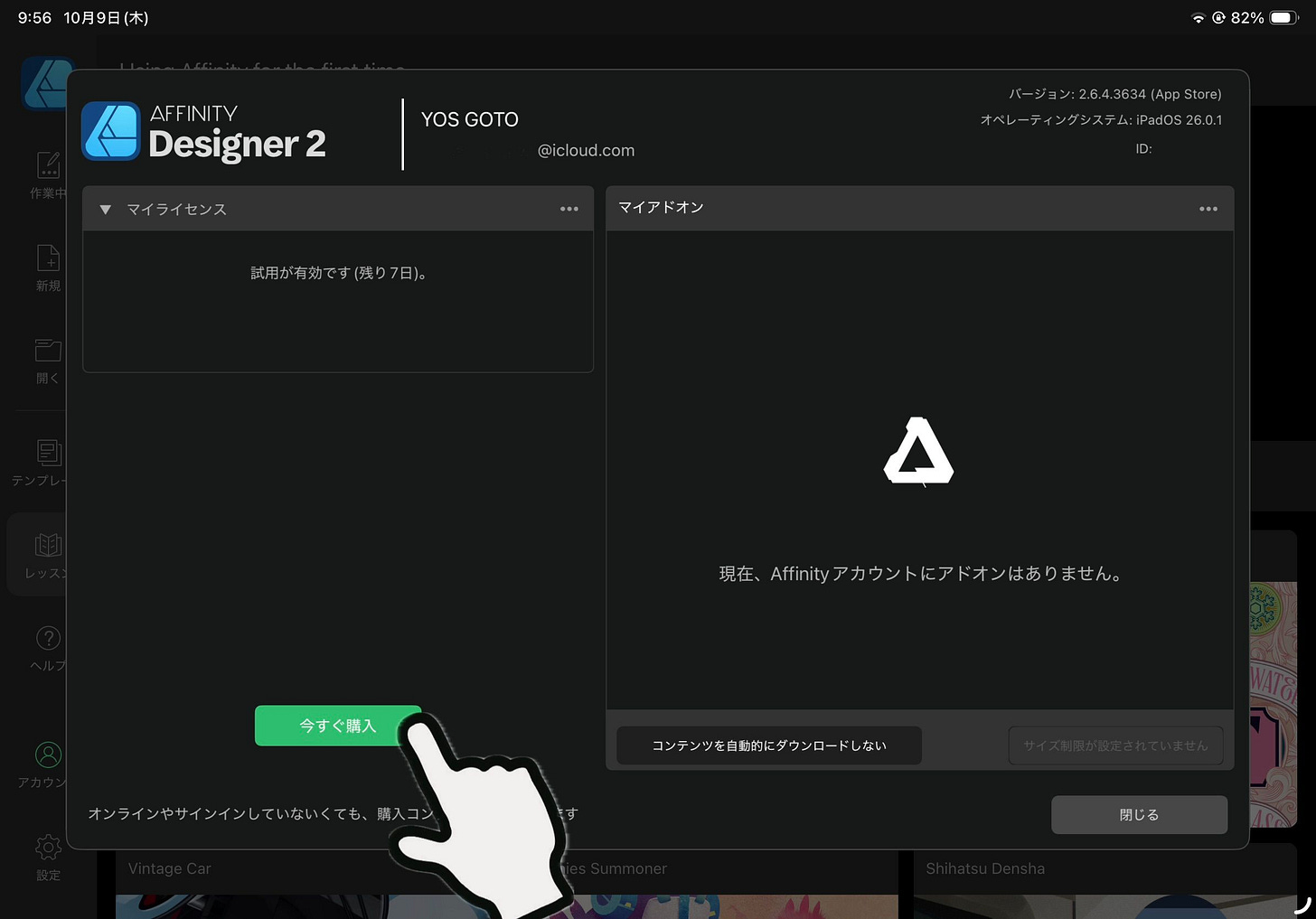Viewport: 1316px width, 919px height.
Task: Collapse the マイライセンス section triangle
Action: [x=106, y=210]
